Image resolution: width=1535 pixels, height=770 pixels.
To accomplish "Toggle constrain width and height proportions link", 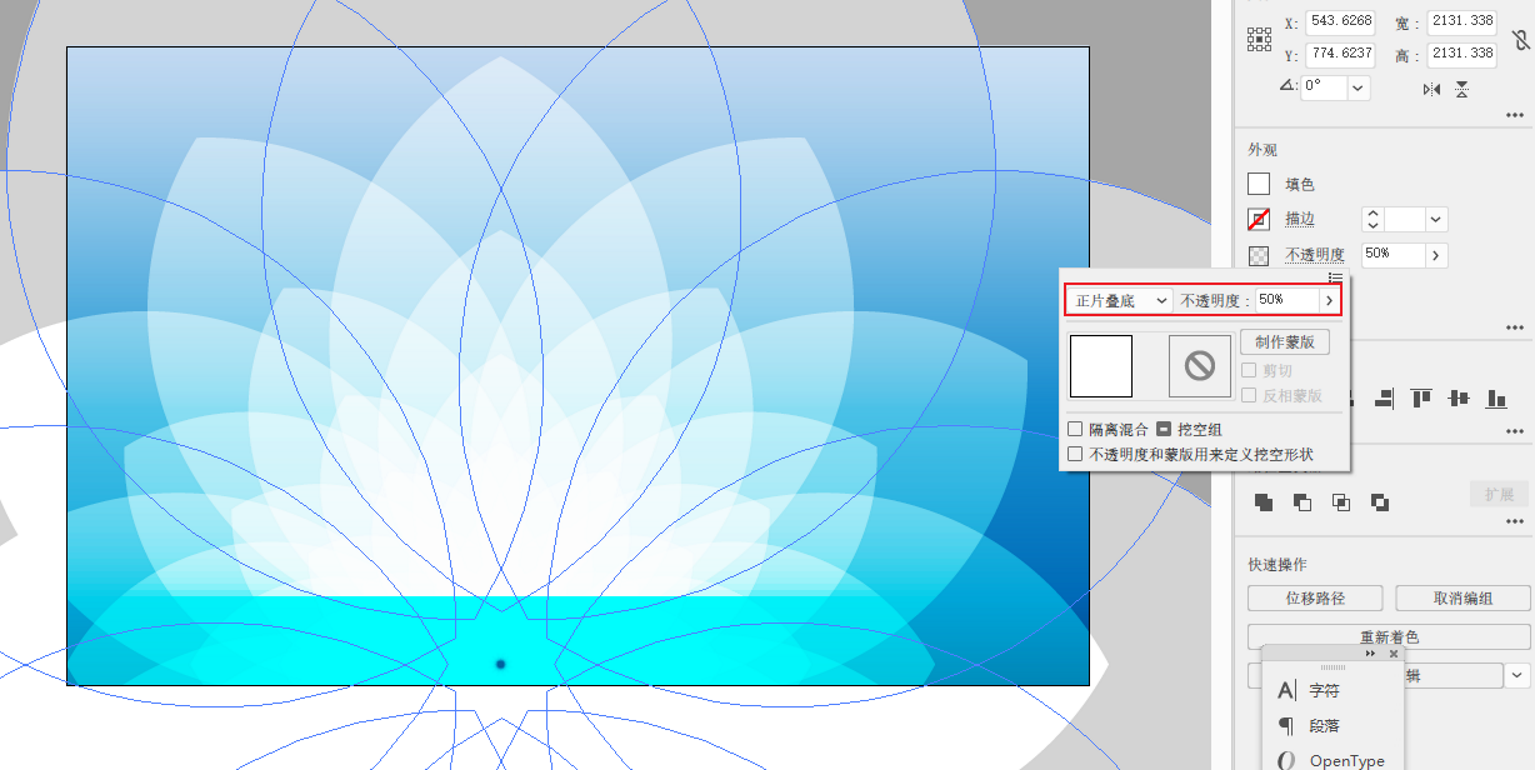I will (x=1520, y=39).
